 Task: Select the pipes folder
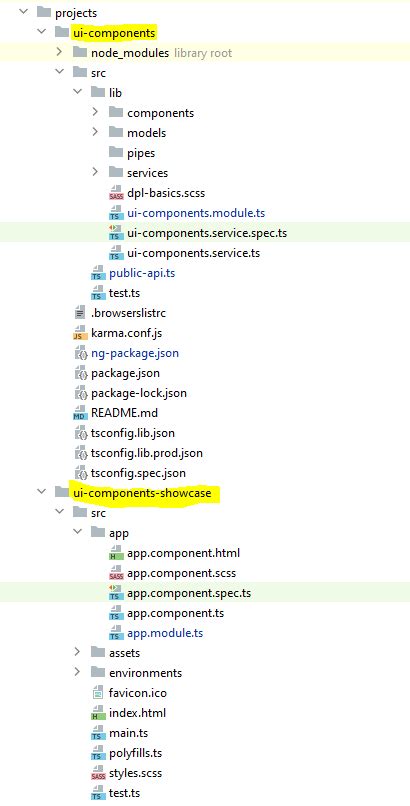coord(141,153)
